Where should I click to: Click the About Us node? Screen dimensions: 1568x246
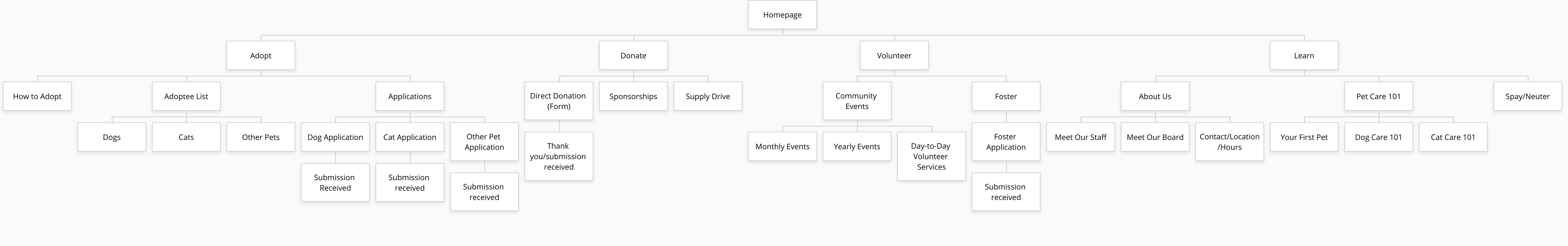pos(1155,96)
